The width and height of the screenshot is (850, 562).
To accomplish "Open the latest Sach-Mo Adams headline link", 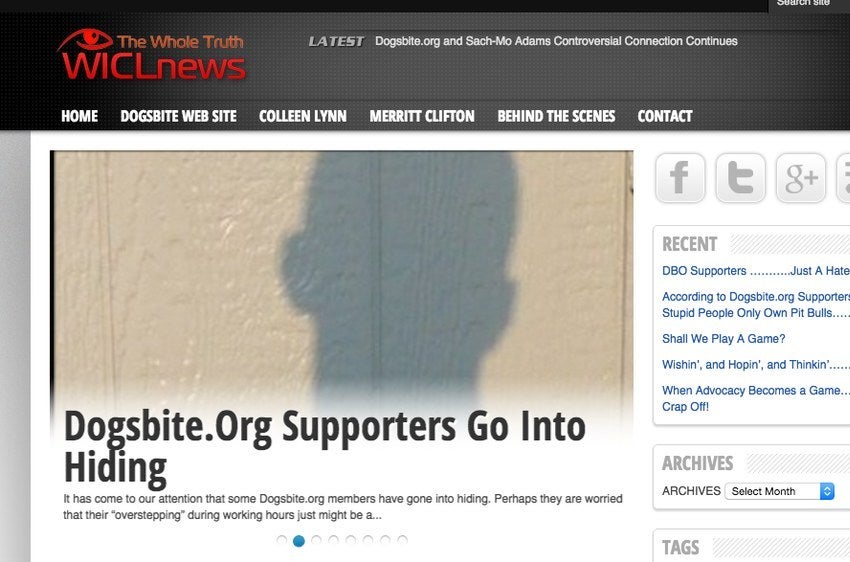I will click(556, 41).
